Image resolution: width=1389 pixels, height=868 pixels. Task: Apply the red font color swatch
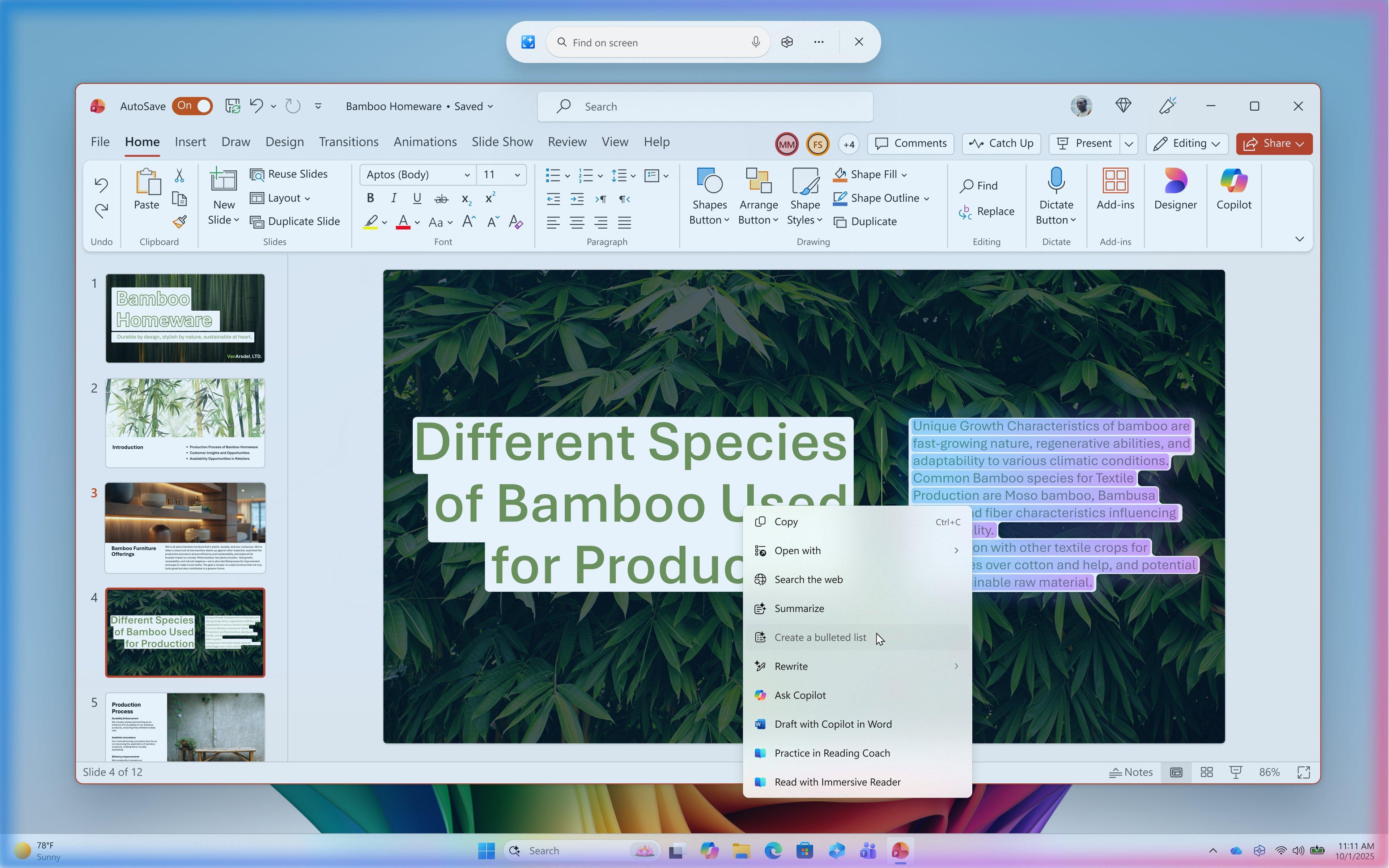403,222
